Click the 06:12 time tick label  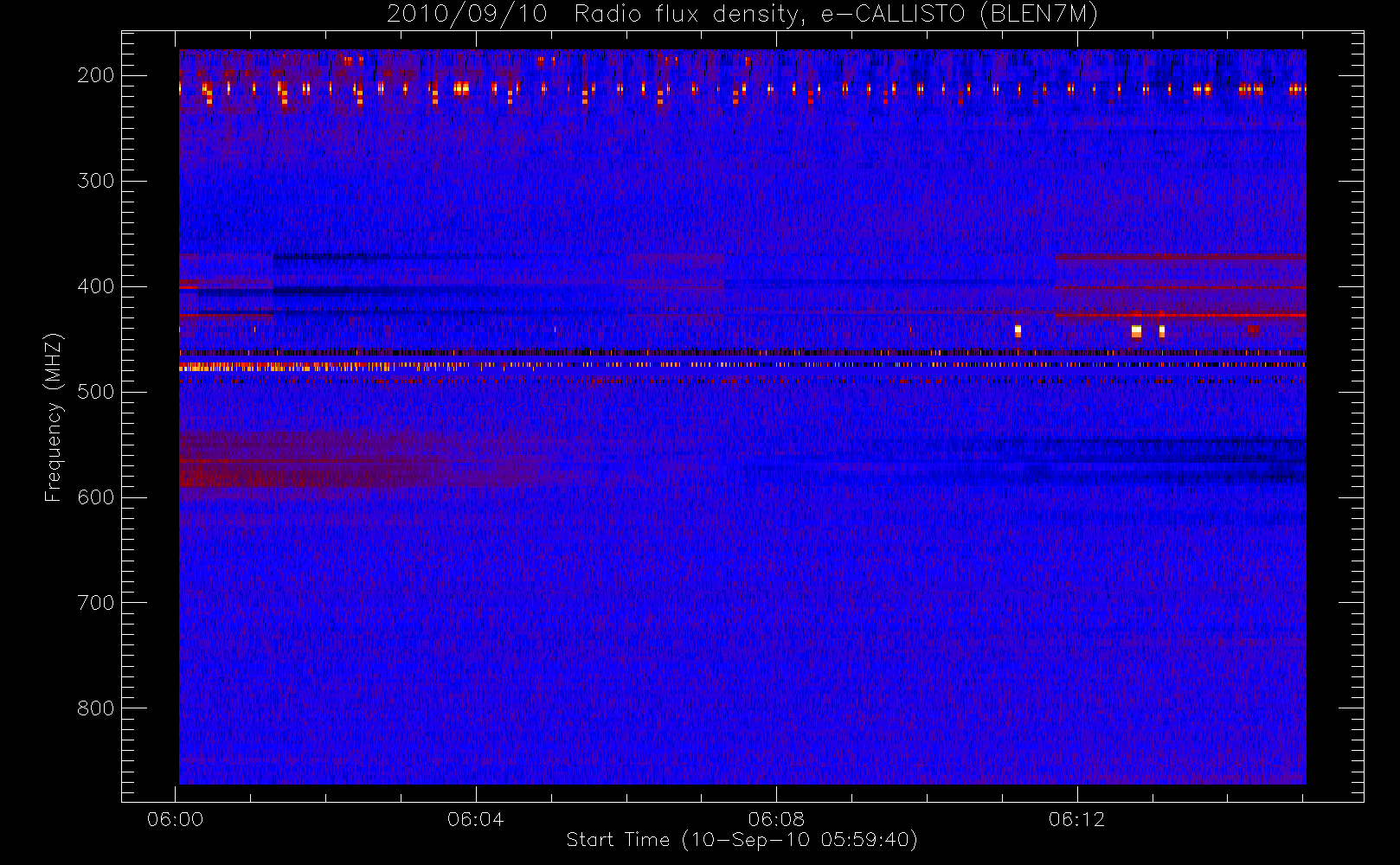point(1077,819)
